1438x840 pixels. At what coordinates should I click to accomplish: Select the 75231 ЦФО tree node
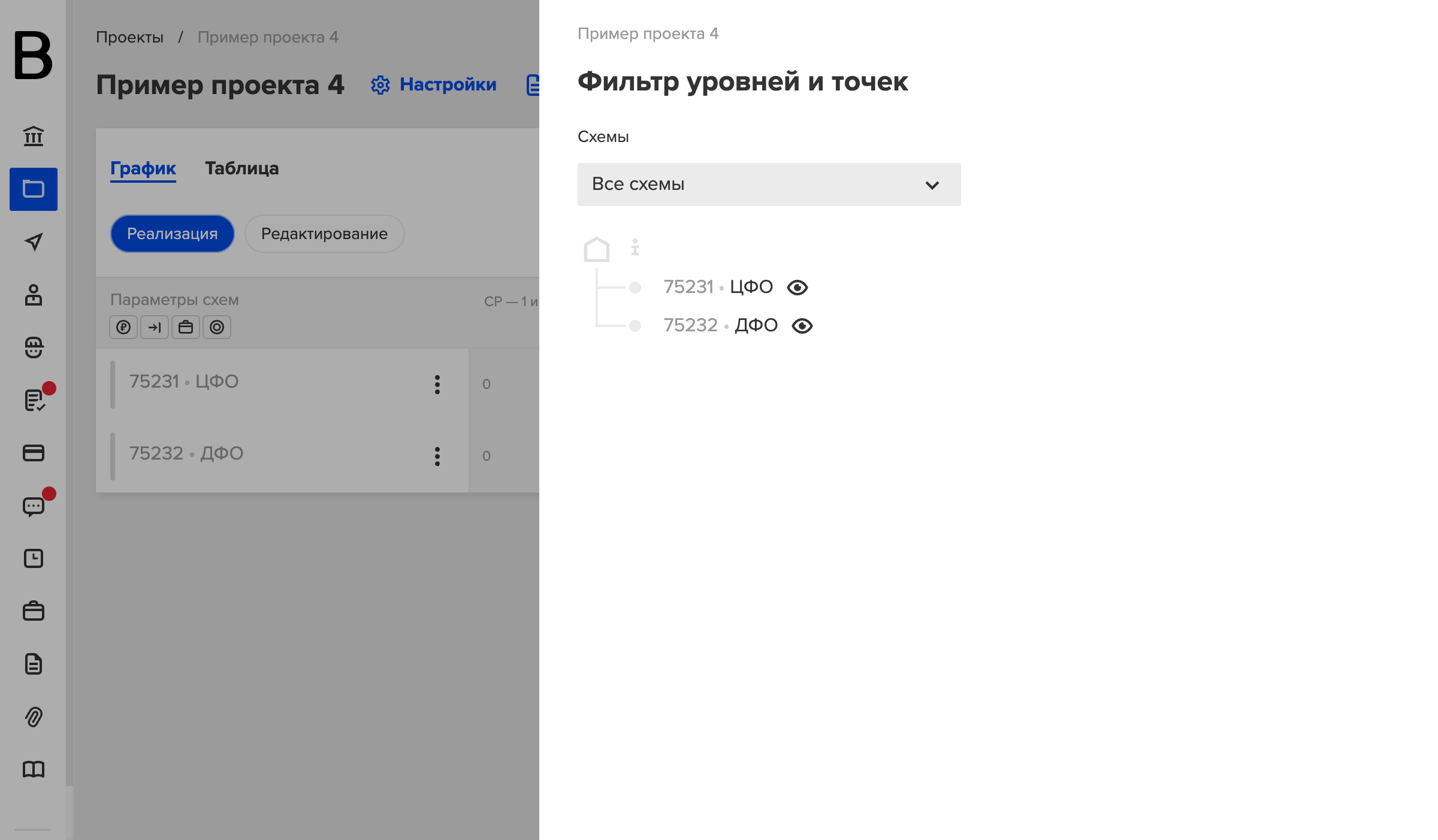(718, 287)
